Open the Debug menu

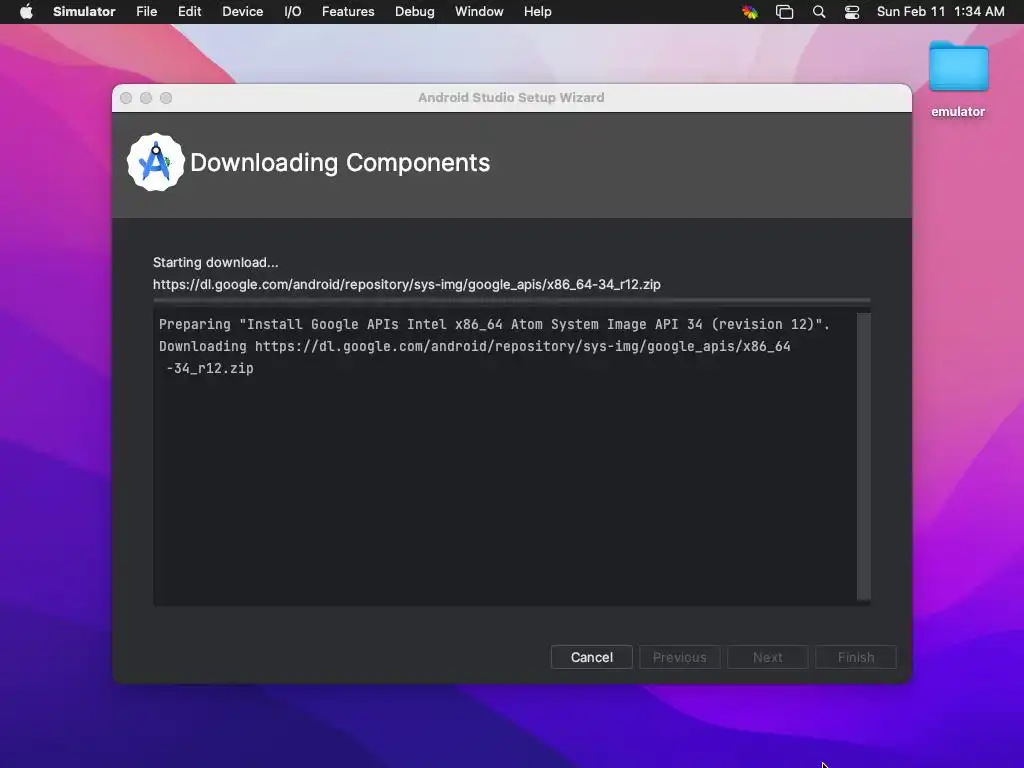pos(415,12)
